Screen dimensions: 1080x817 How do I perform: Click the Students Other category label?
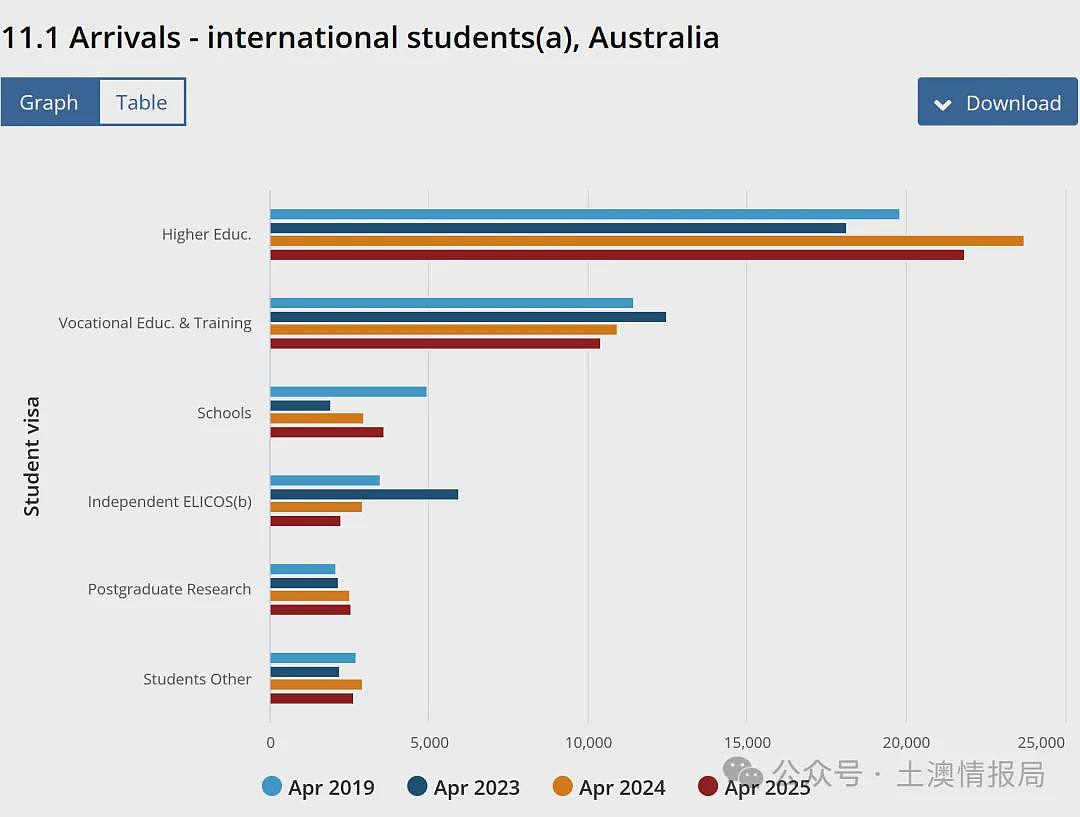coord(197,679)
